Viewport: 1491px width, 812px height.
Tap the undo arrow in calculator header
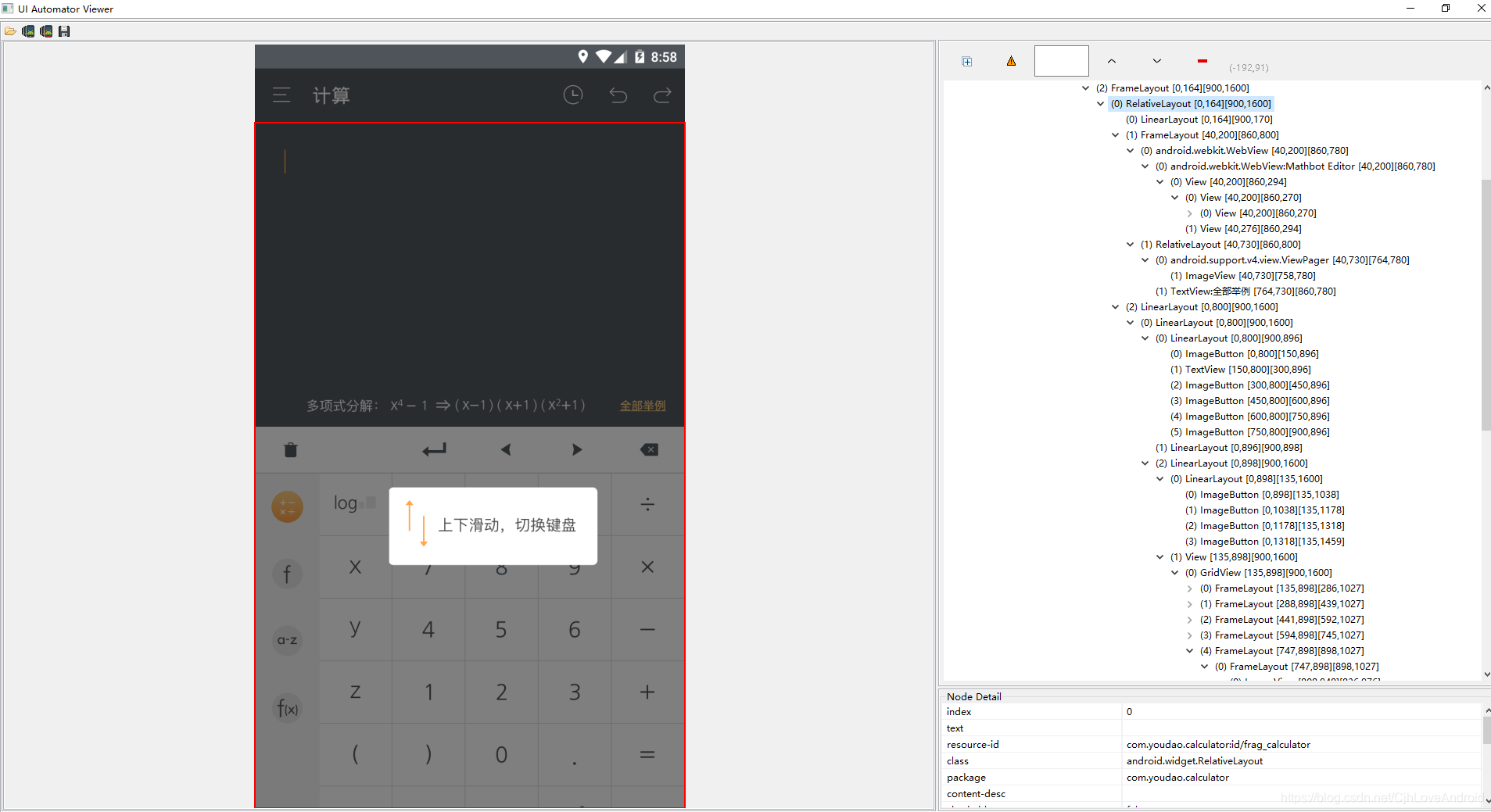[x=618, y=95]
